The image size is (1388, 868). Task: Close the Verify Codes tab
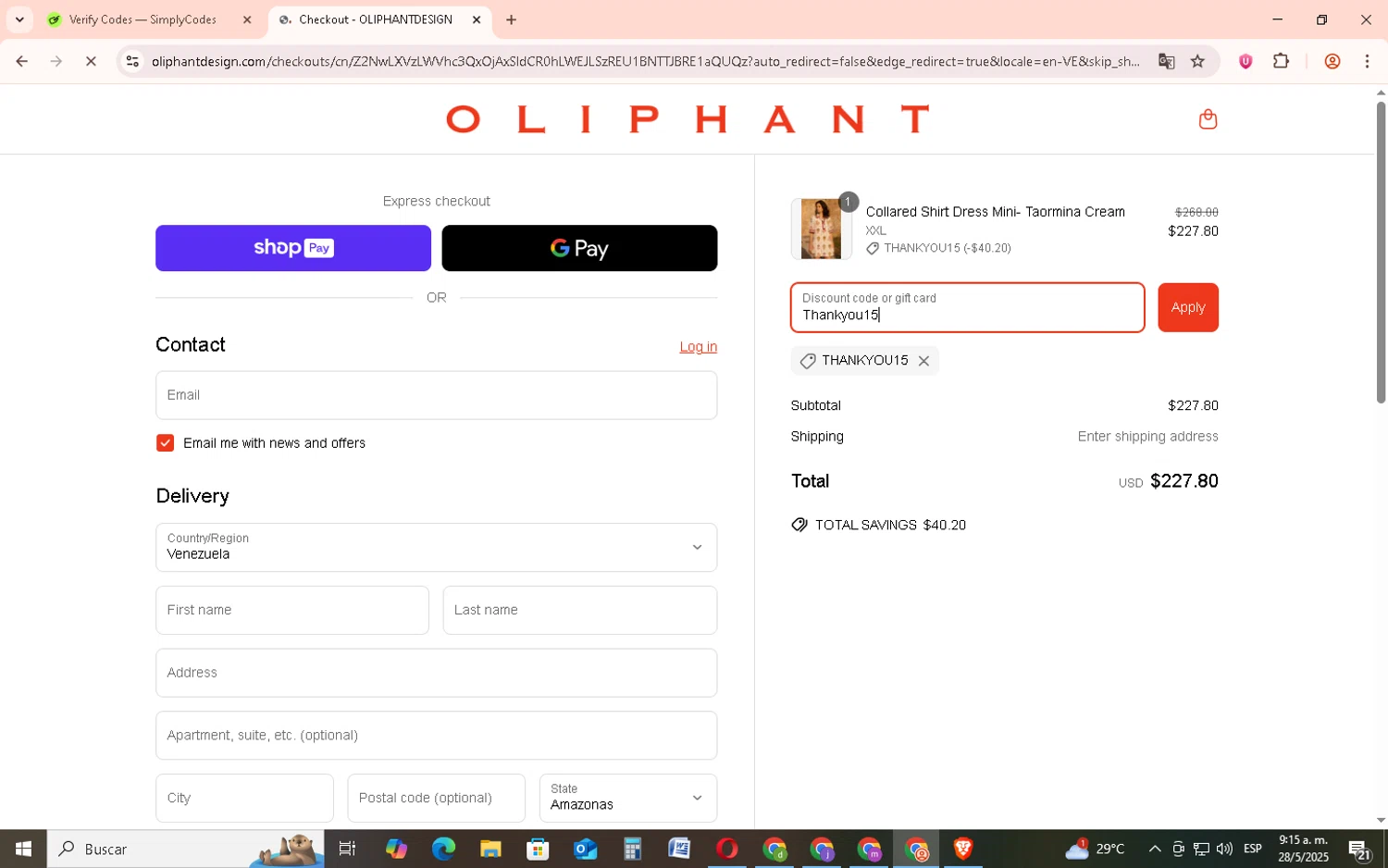247,19
